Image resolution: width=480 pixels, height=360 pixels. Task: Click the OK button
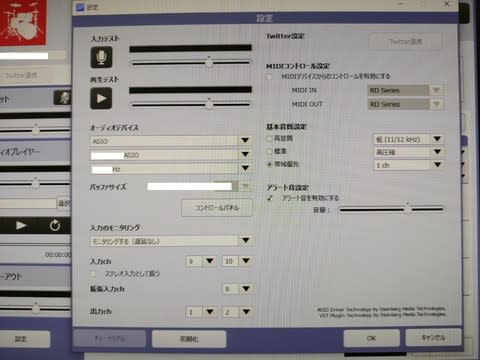coord(371,338)
